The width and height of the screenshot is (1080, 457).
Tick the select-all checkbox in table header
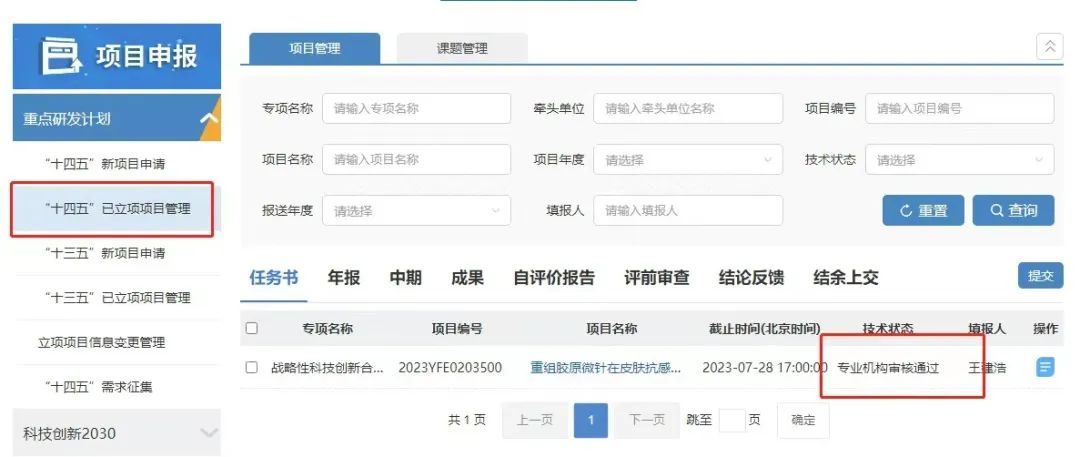pyautogui.click(x=252, y=328)
